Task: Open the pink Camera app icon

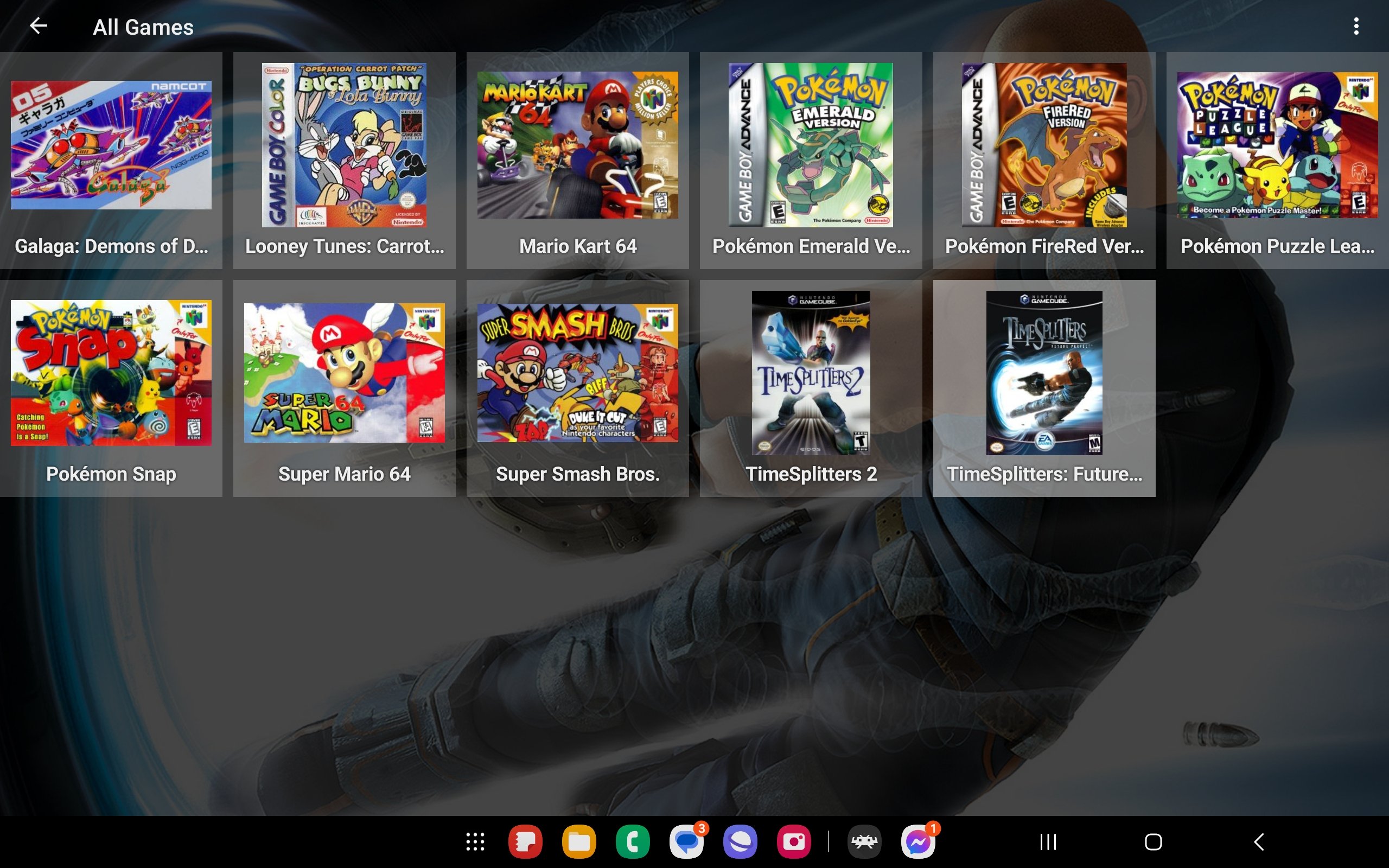Action: click(x=794, y=842)
